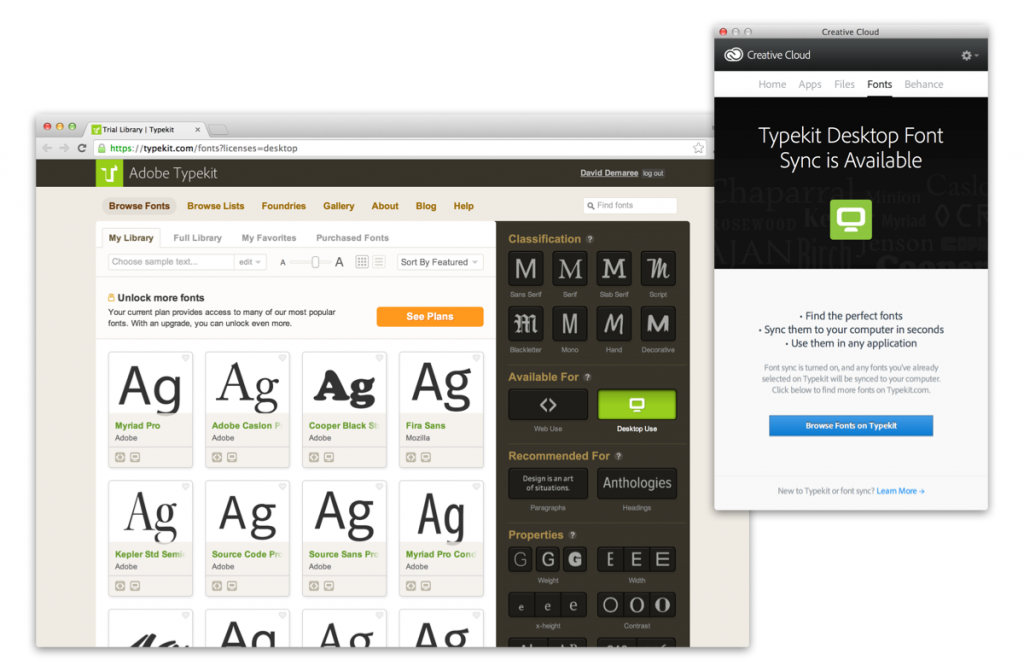
Task: Open the Sort By Featured dropdown
Action: pos(439,261)
